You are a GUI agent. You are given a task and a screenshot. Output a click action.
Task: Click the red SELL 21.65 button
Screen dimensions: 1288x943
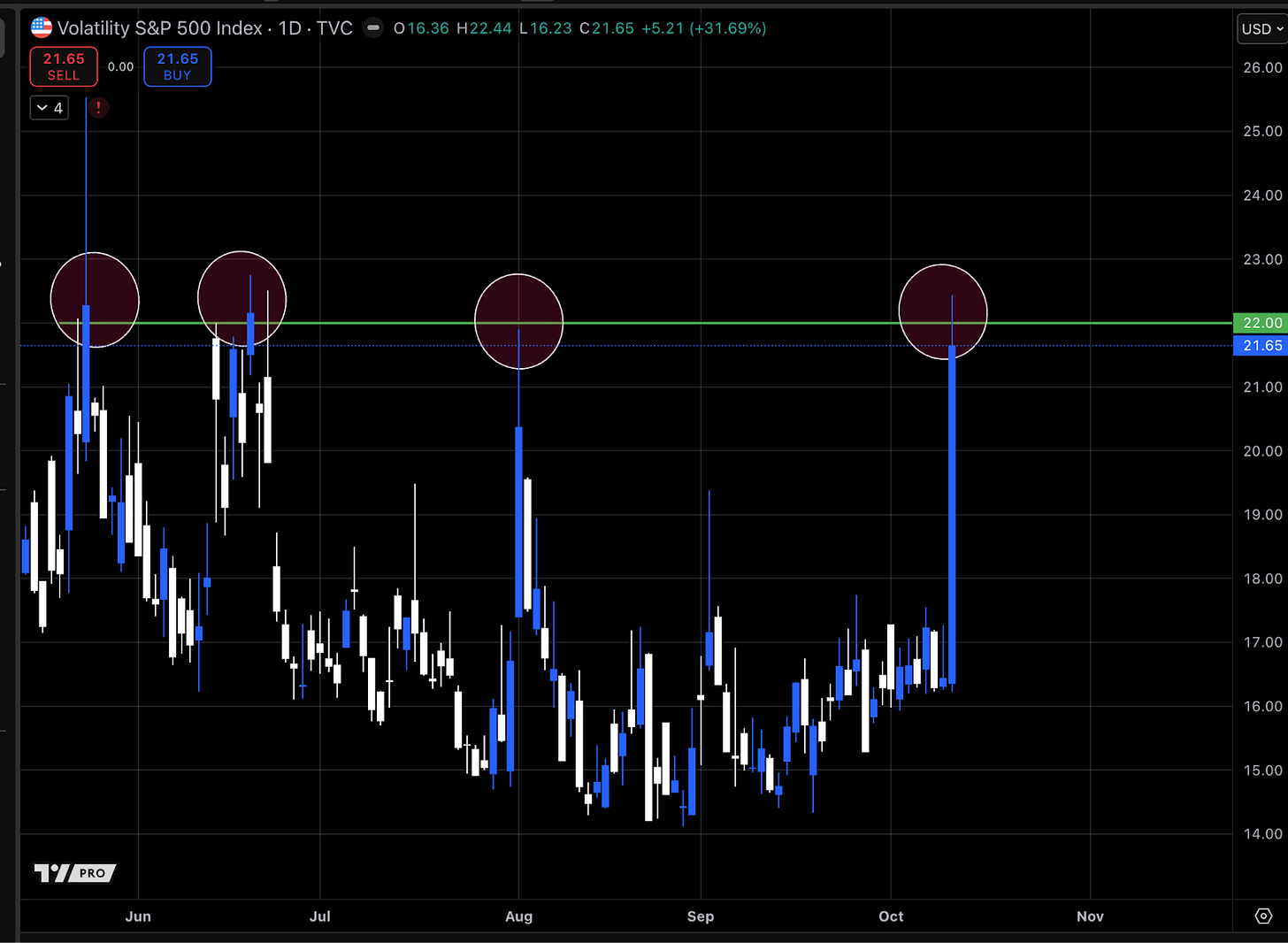pyautogui.click(x=64, y=66)
